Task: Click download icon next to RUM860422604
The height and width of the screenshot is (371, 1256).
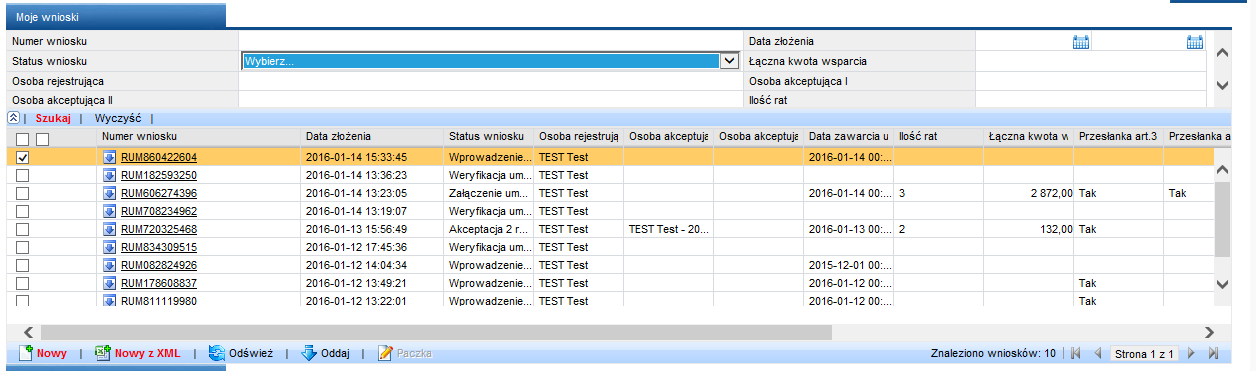Action: pos(110,157)
